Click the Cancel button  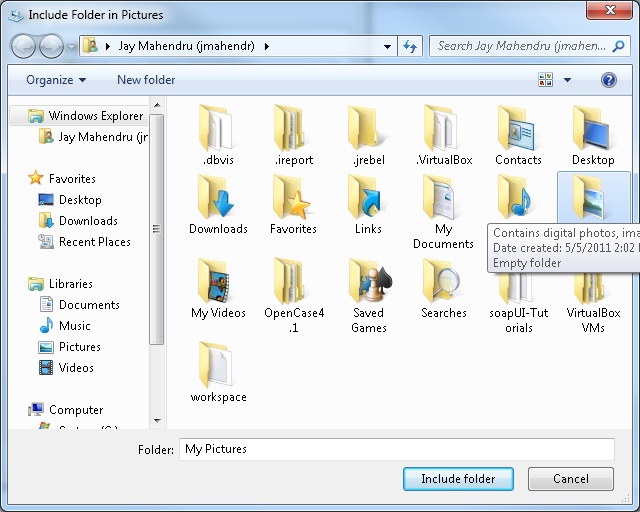point(571,479)
